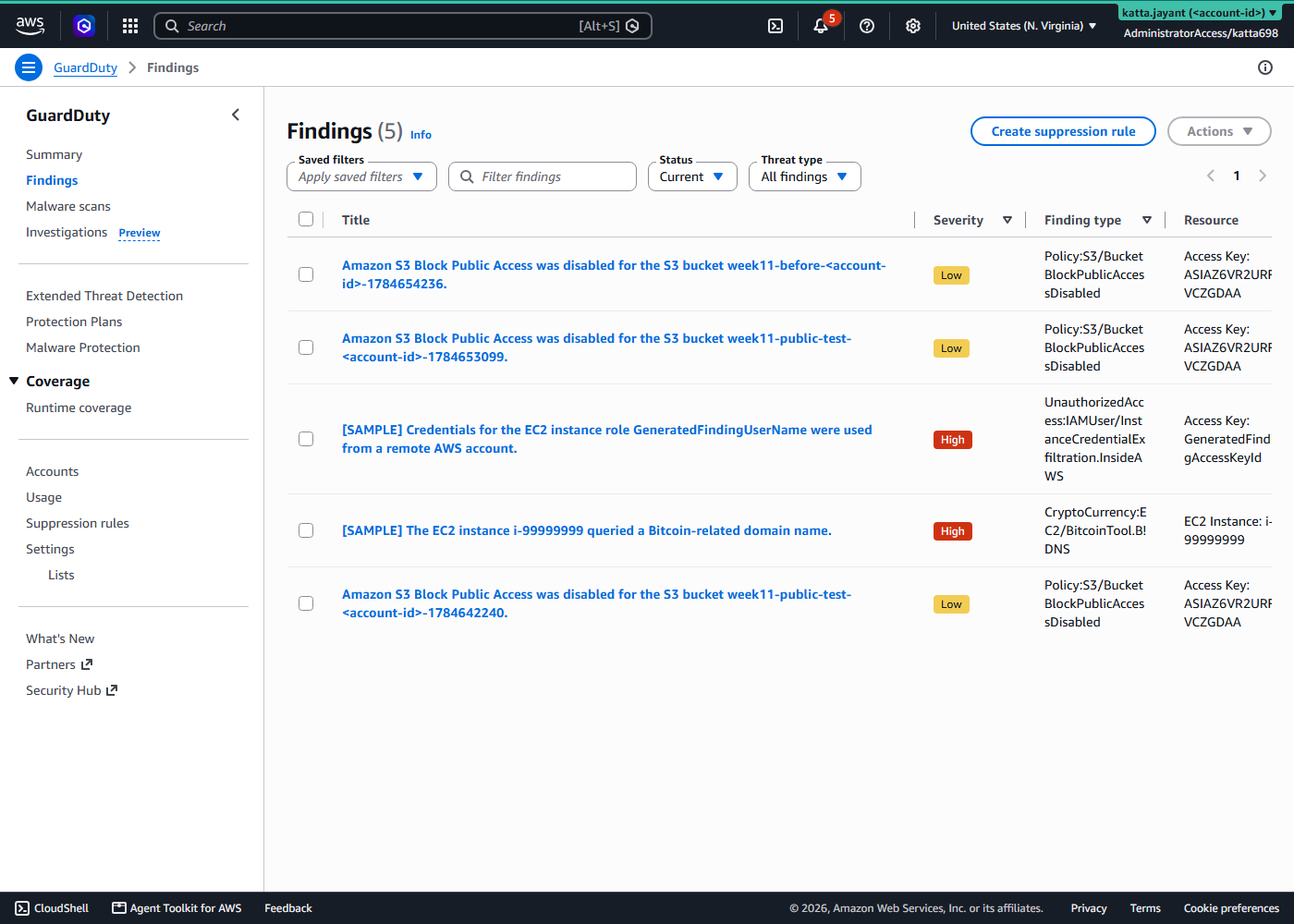The height and width of the screenshot is (924, 1294).
Task: Select all findings with header checkbox
Action: pyautogui.click(x=306, y=219)
